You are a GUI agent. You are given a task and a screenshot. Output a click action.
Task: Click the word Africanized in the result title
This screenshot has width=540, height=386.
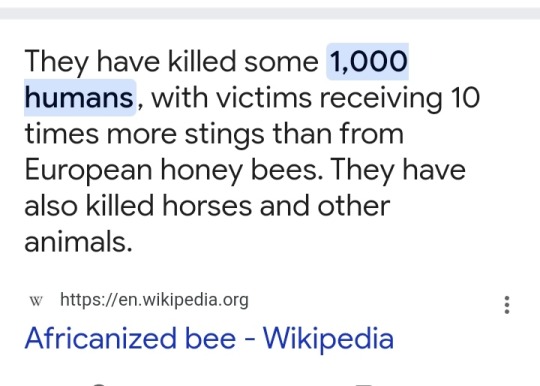[x=101, y=338]
